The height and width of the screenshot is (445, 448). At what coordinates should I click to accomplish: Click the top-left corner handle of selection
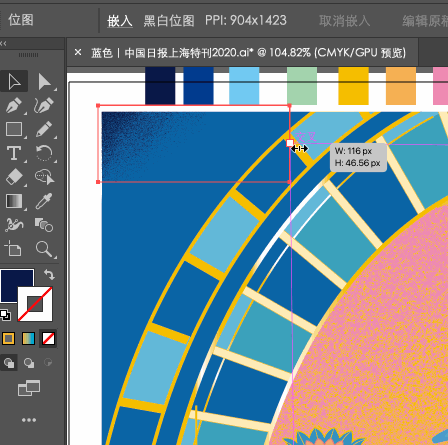point(98,106)
